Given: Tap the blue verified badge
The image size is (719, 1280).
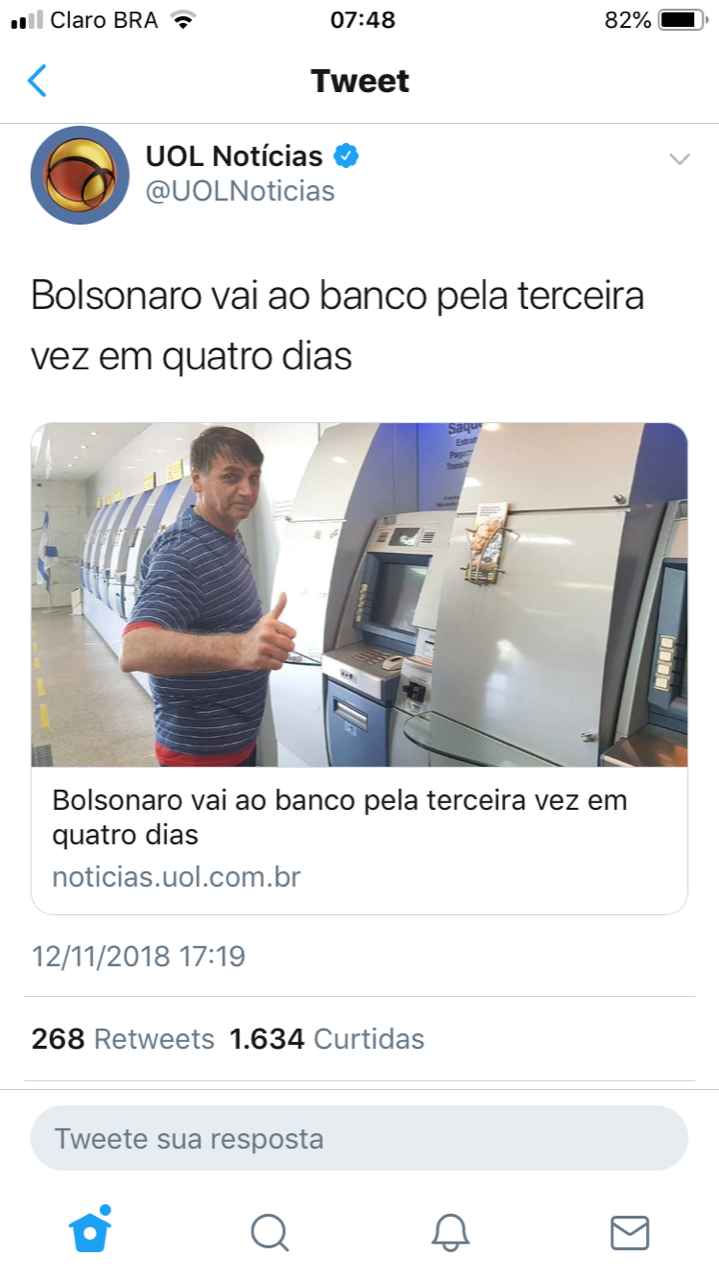Looking at the screenshot, I should (346, 156).
